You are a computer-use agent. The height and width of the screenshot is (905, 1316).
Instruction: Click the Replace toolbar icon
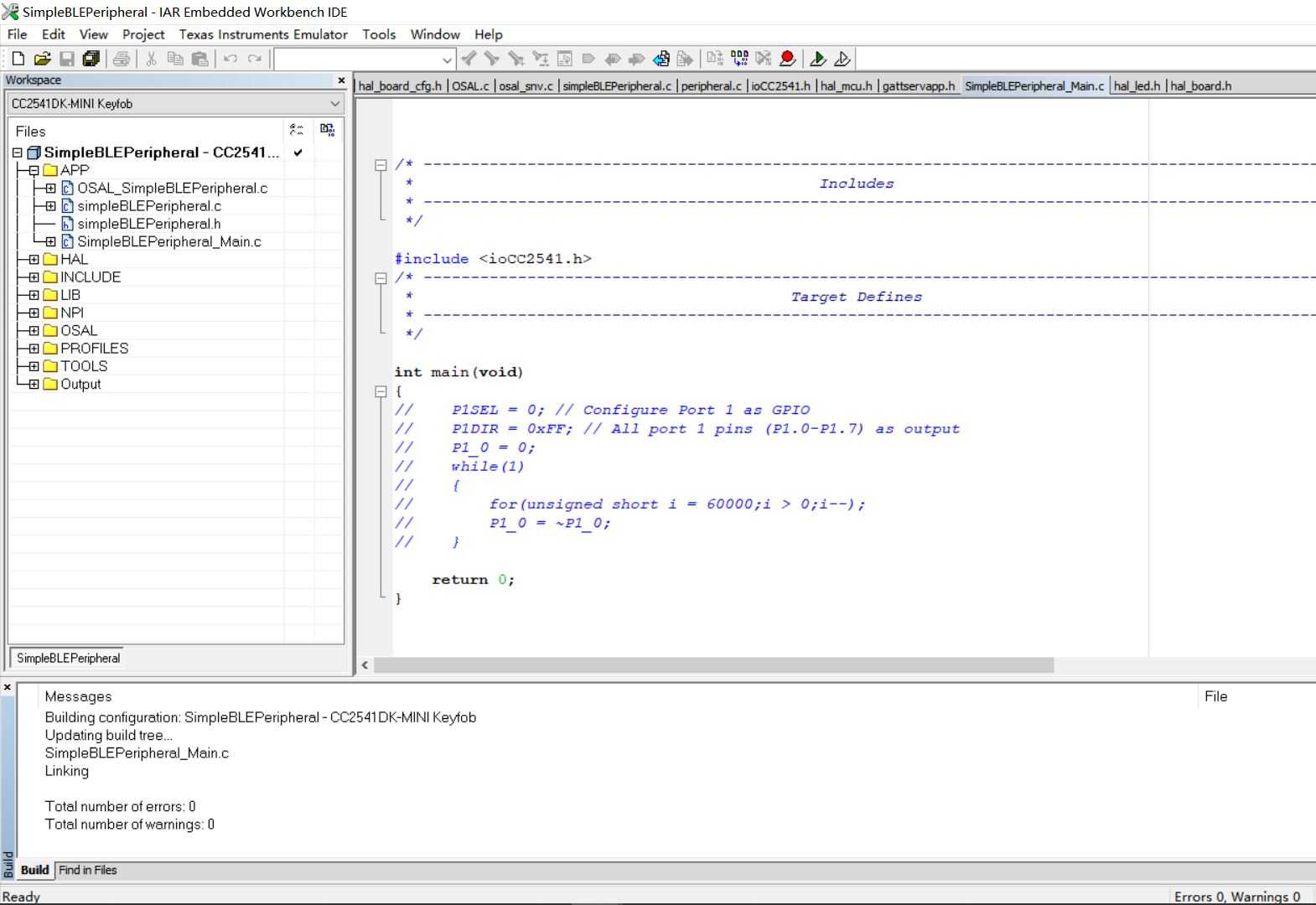coord(541,59)
